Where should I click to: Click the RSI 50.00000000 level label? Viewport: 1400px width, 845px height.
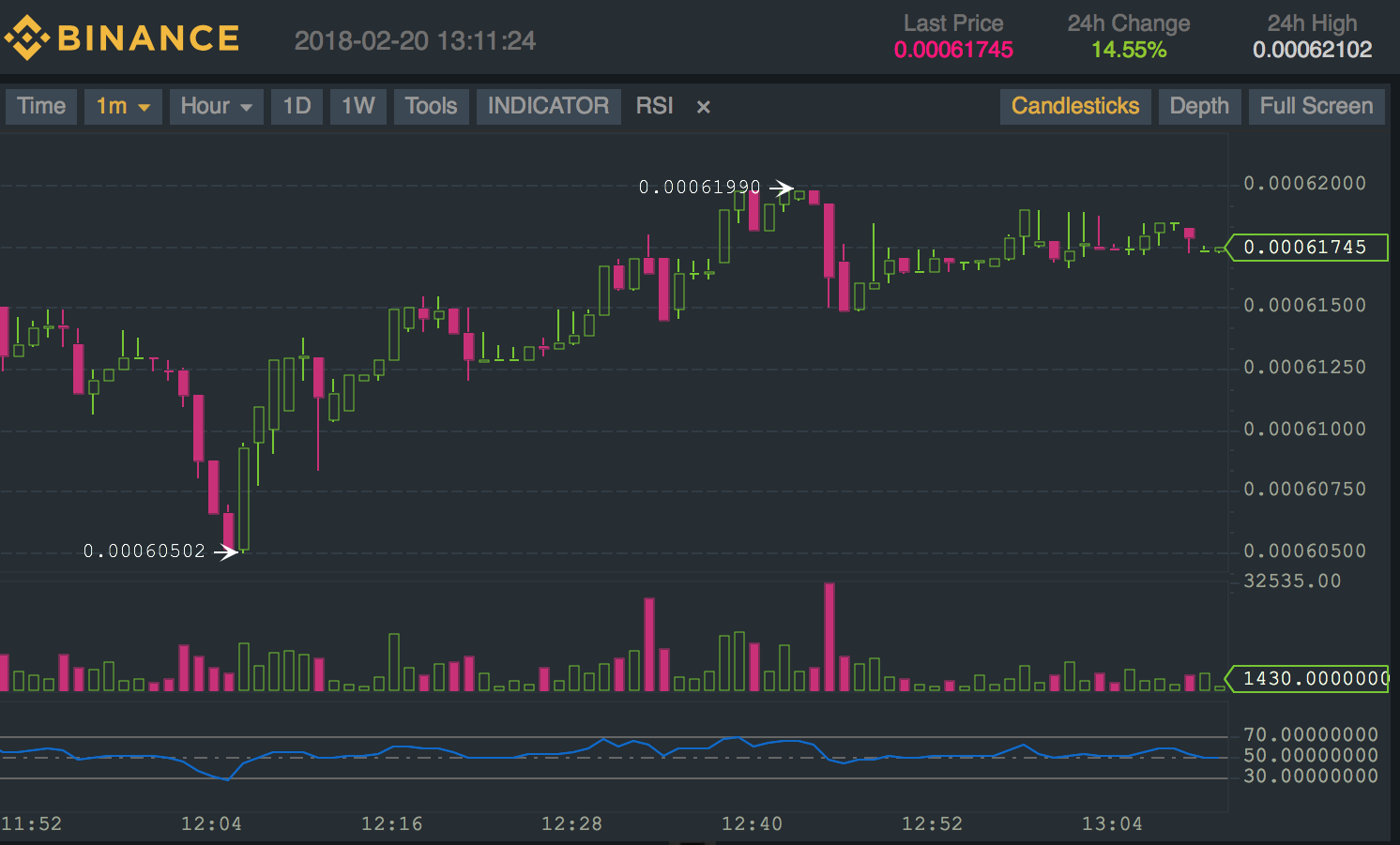click(1311, 756)
